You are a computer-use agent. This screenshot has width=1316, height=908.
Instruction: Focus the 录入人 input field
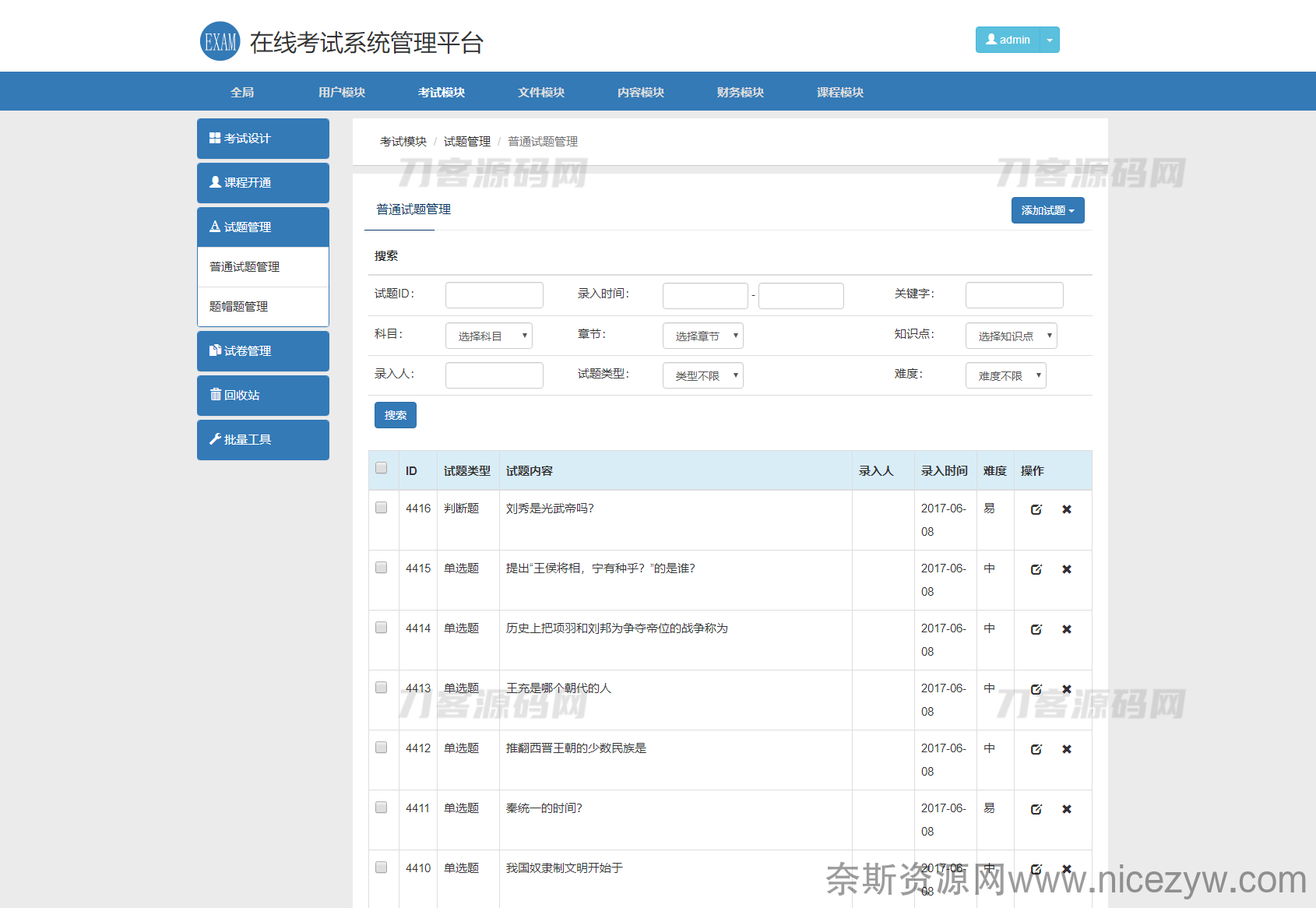click(x=494, y=375)
